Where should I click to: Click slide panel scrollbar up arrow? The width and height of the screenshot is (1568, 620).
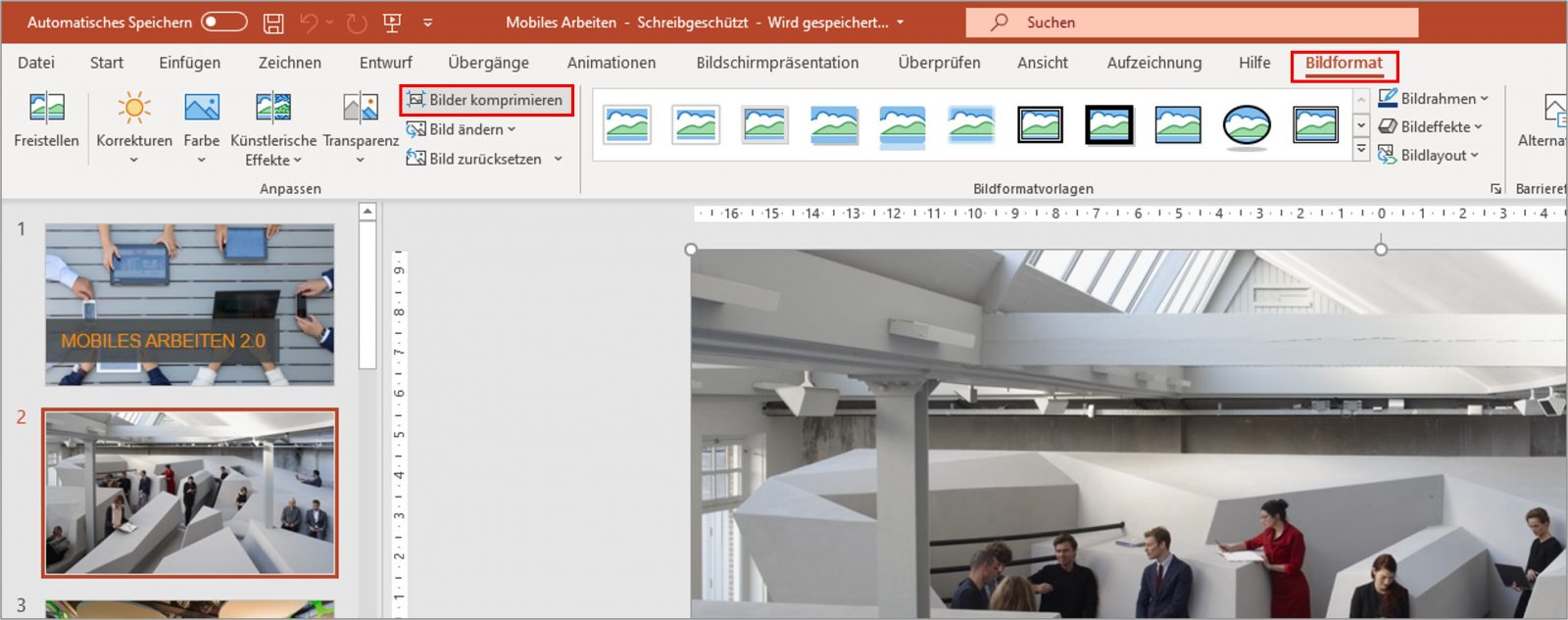[x=367, y=212]
